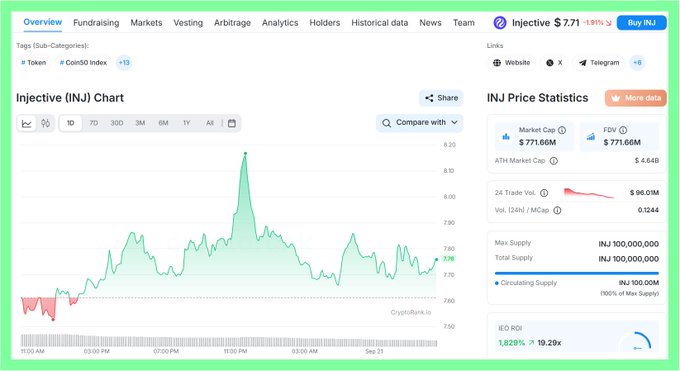Click the 19.29x ROI multiplier
Viewport: 680px width, 371px height.
click(x=549, y=343)
